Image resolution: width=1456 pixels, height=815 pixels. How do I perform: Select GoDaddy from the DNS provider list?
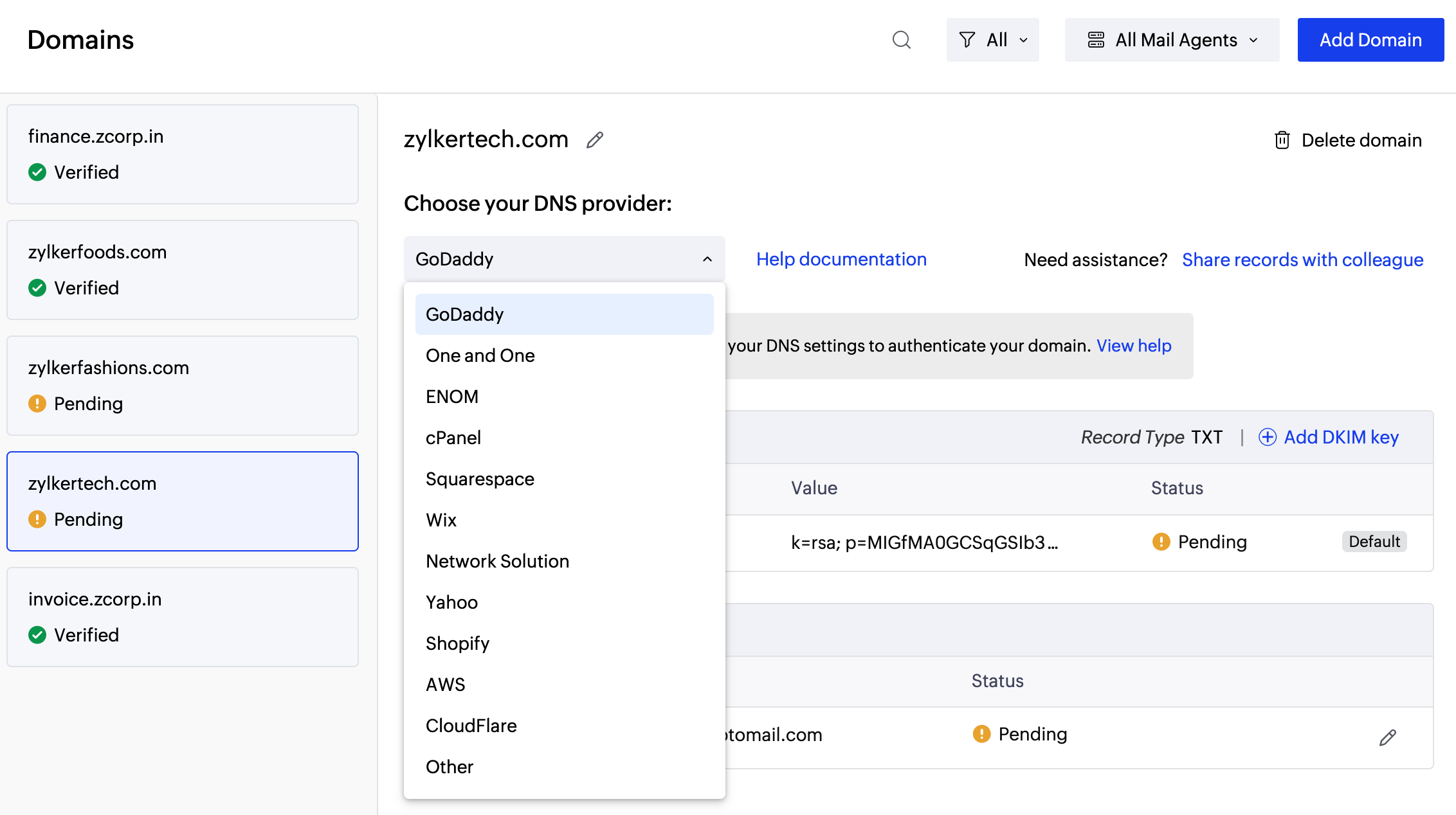(x=464, y=314)
